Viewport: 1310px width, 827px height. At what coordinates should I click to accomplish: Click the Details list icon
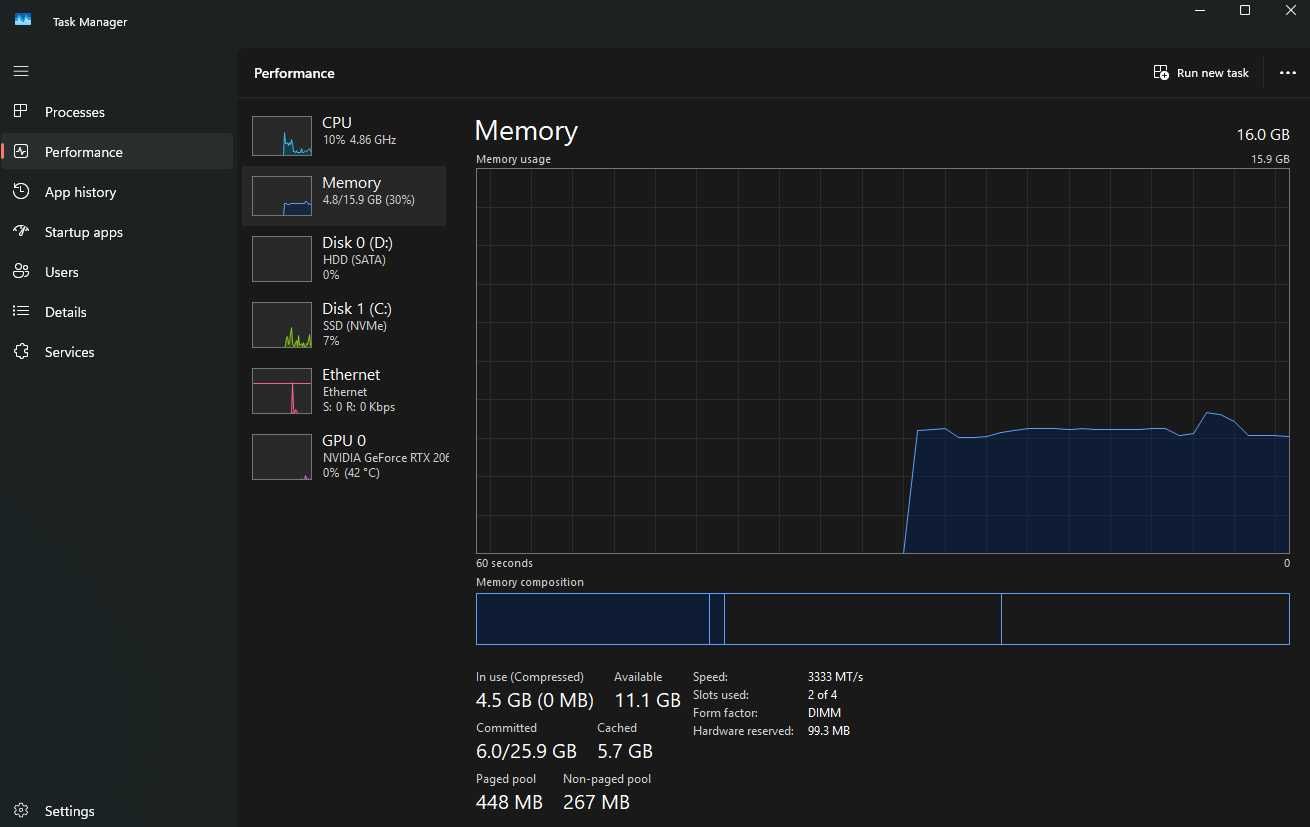tap(21, 311)
